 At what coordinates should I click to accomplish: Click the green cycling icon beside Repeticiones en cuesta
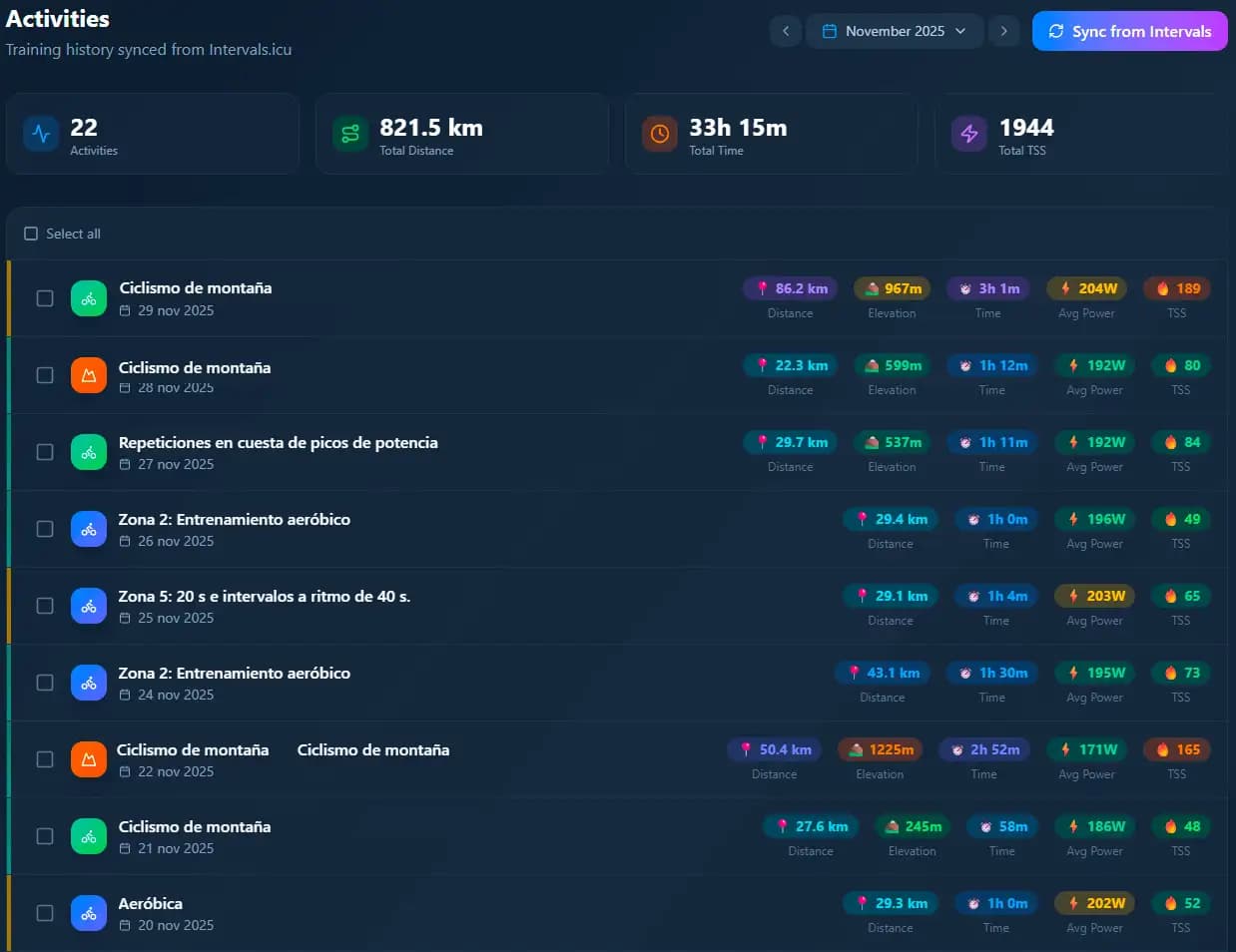pos(89,452)
